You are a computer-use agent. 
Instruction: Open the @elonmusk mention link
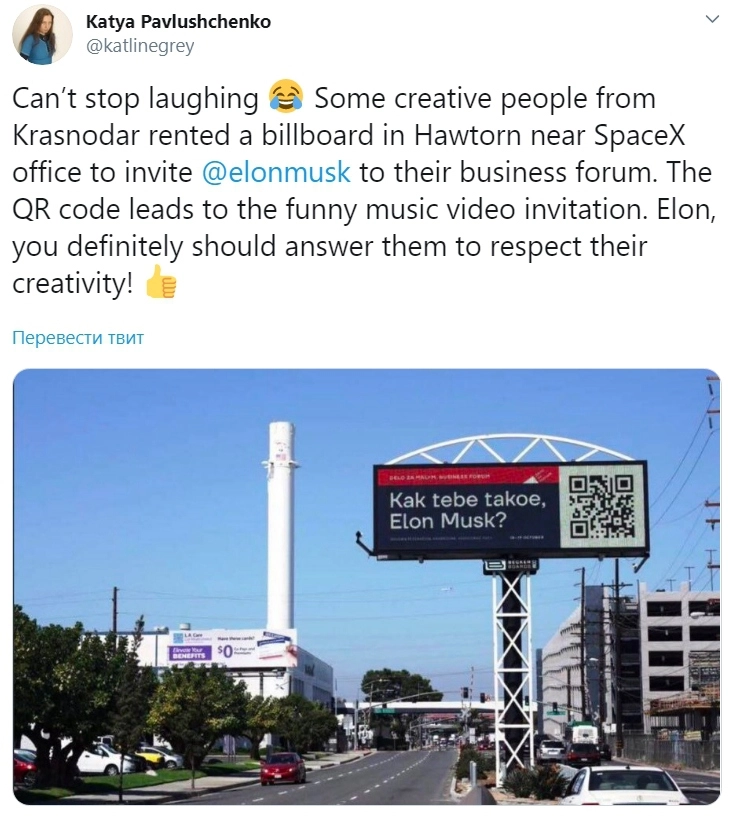pos(276,172)
